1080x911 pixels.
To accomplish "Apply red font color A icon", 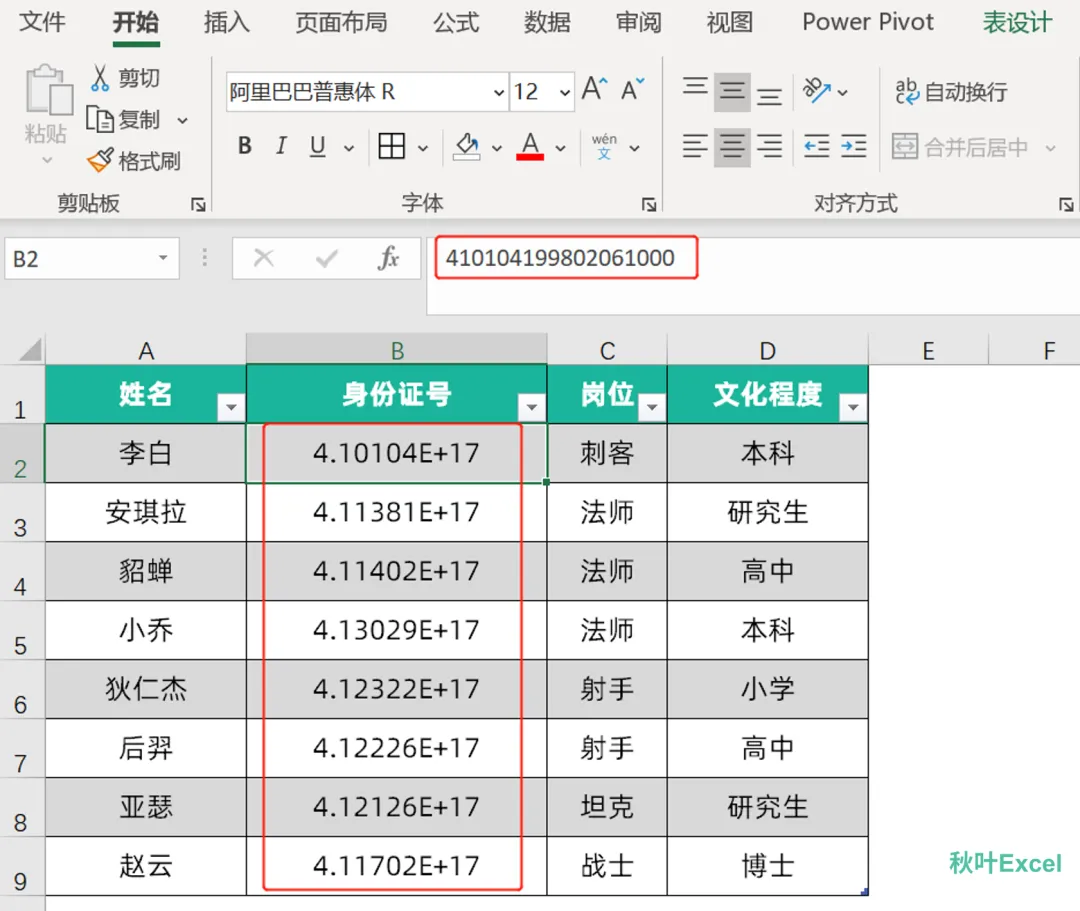I will pos(530,146).
